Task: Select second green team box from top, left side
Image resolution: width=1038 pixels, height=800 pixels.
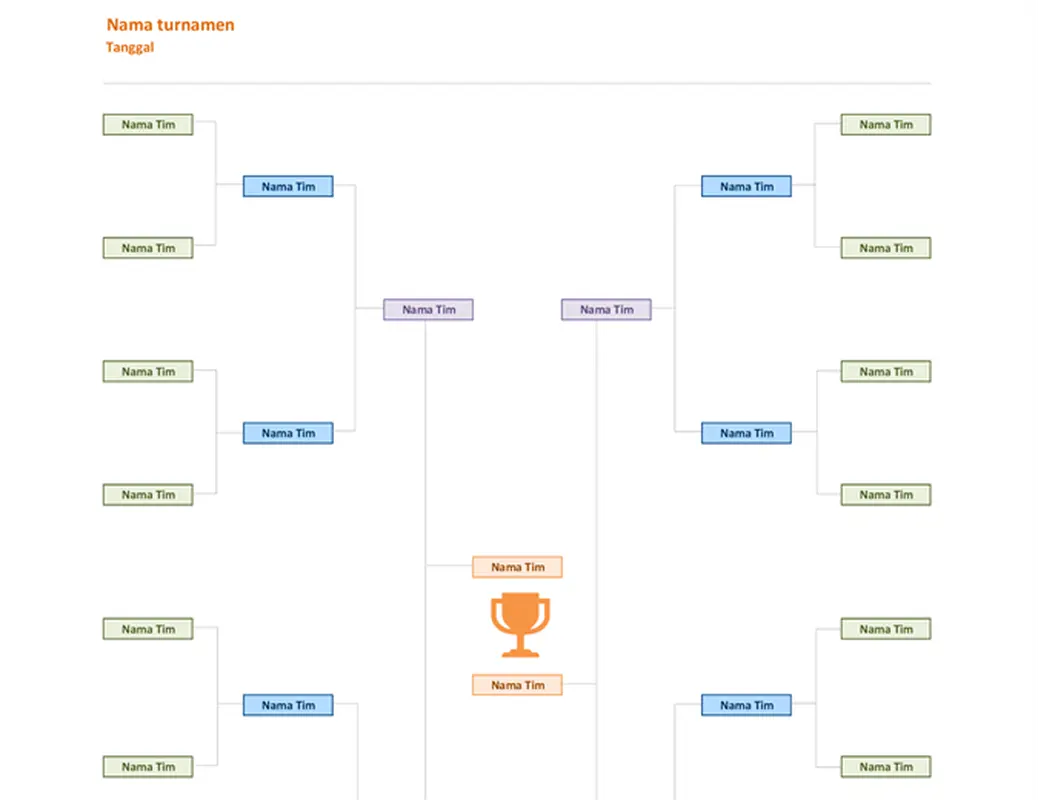Action: coord(148,248)
